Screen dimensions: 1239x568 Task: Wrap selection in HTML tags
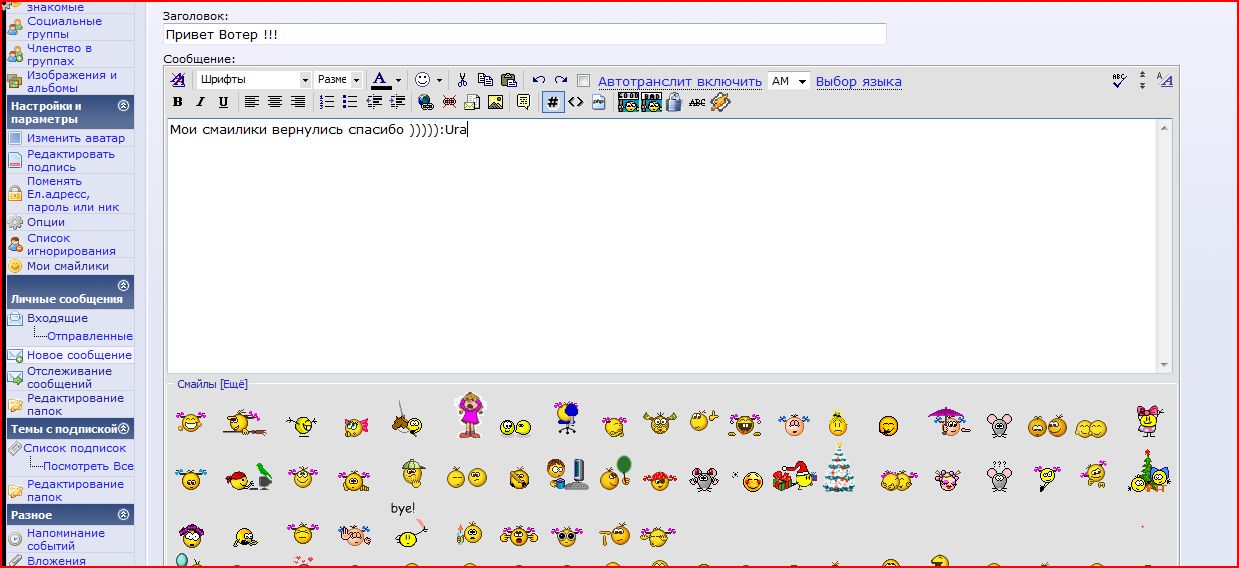coord(576,102)
